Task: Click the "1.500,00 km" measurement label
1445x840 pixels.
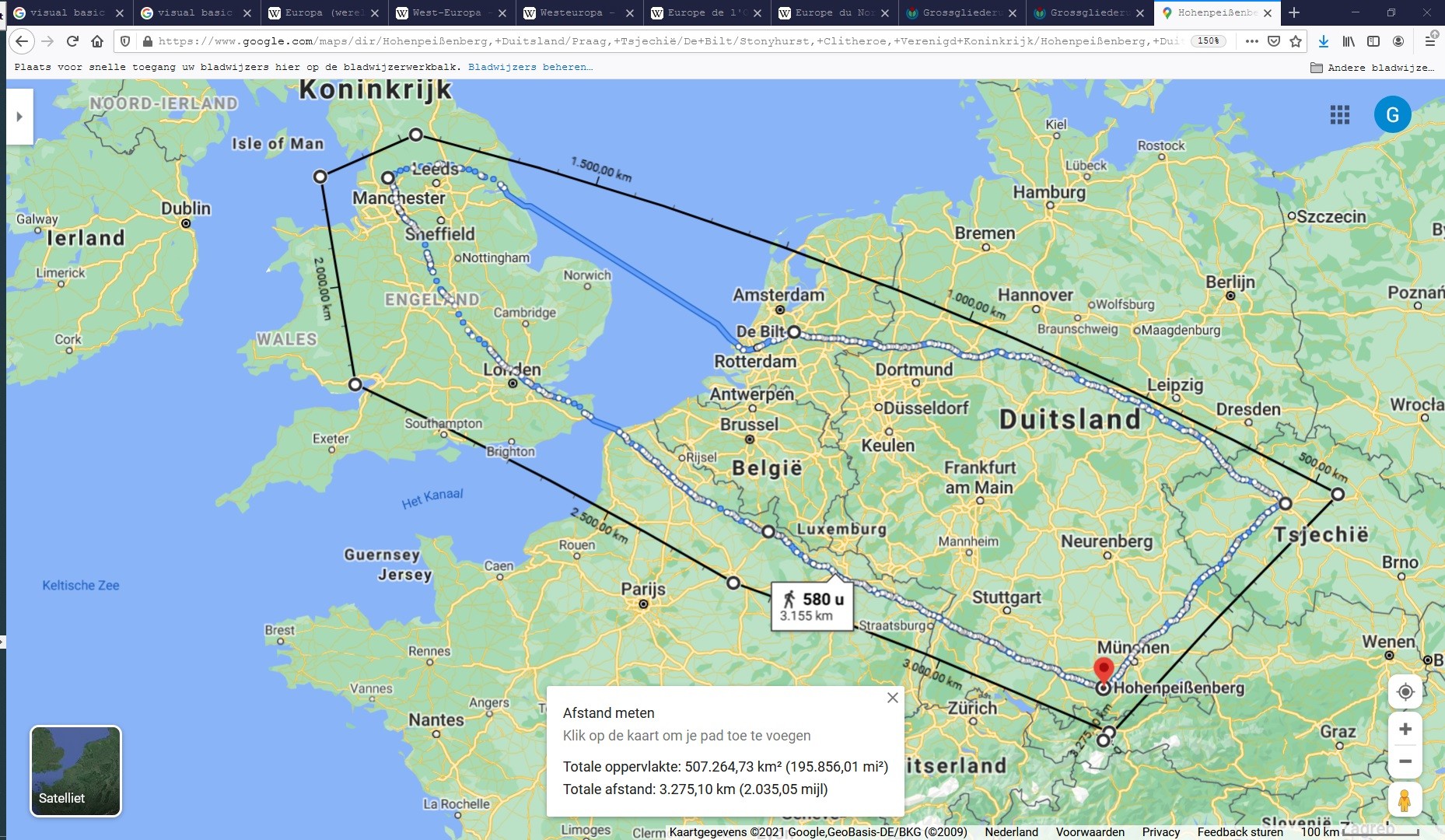Action: [601, 169]
